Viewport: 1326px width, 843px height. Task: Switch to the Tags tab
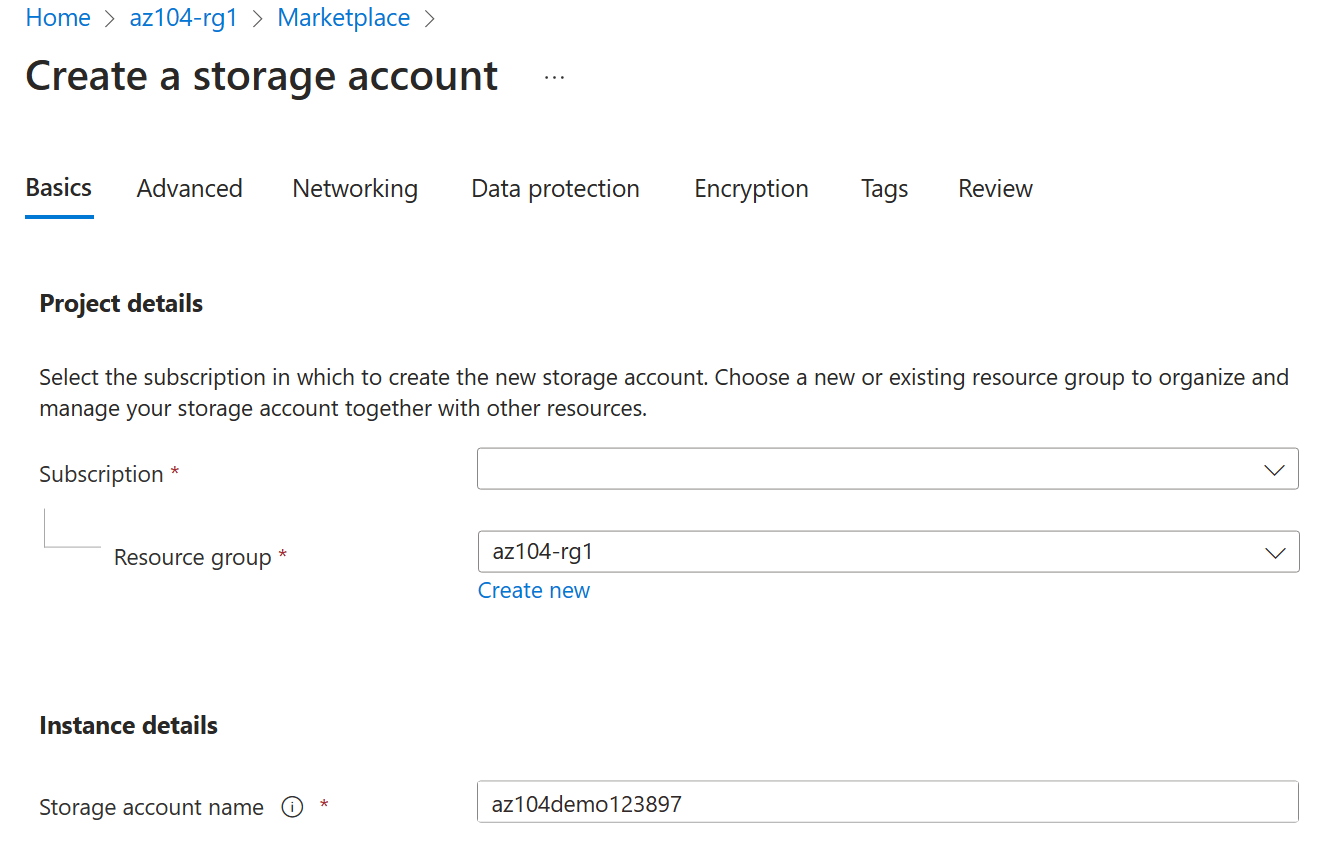(884, 188)
